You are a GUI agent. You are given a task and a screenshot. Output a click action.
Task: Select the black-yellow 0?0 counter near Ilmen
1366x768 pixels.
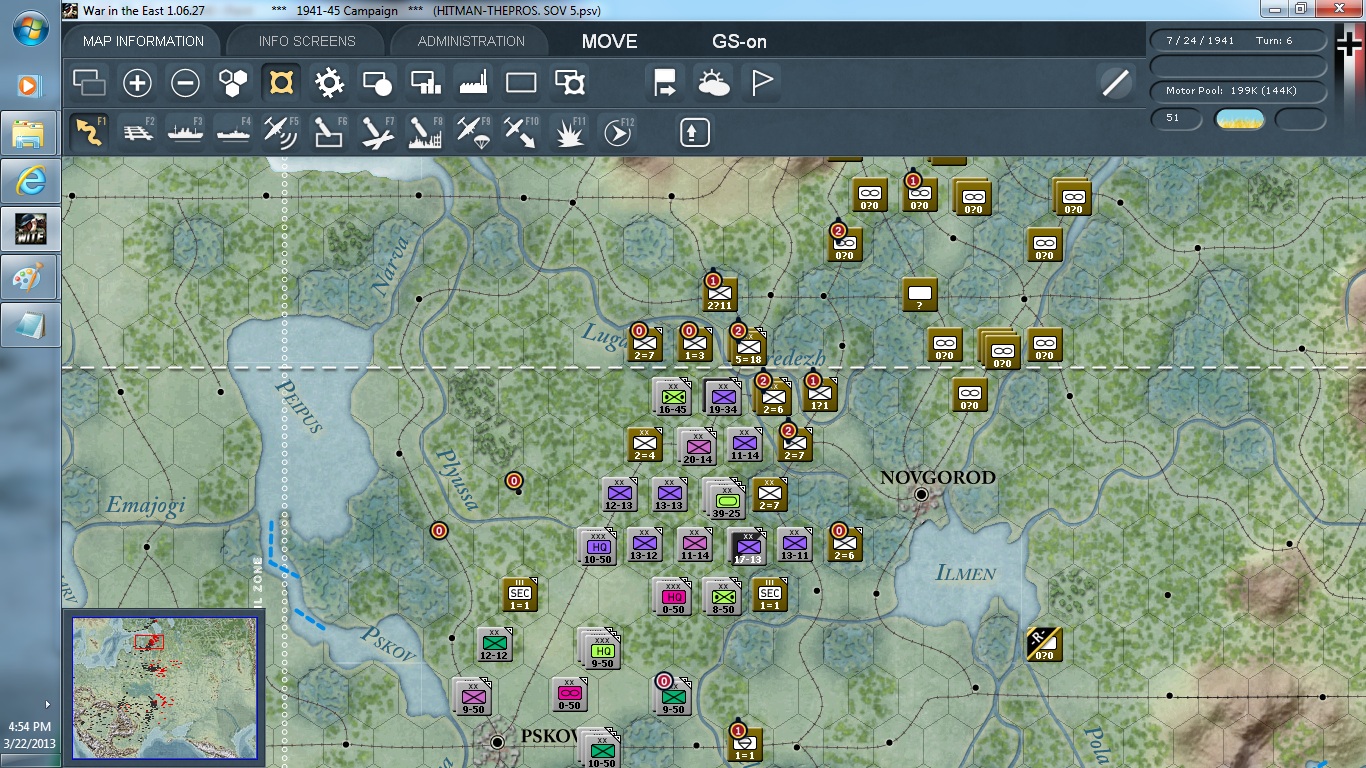[x=1043, y=645]
